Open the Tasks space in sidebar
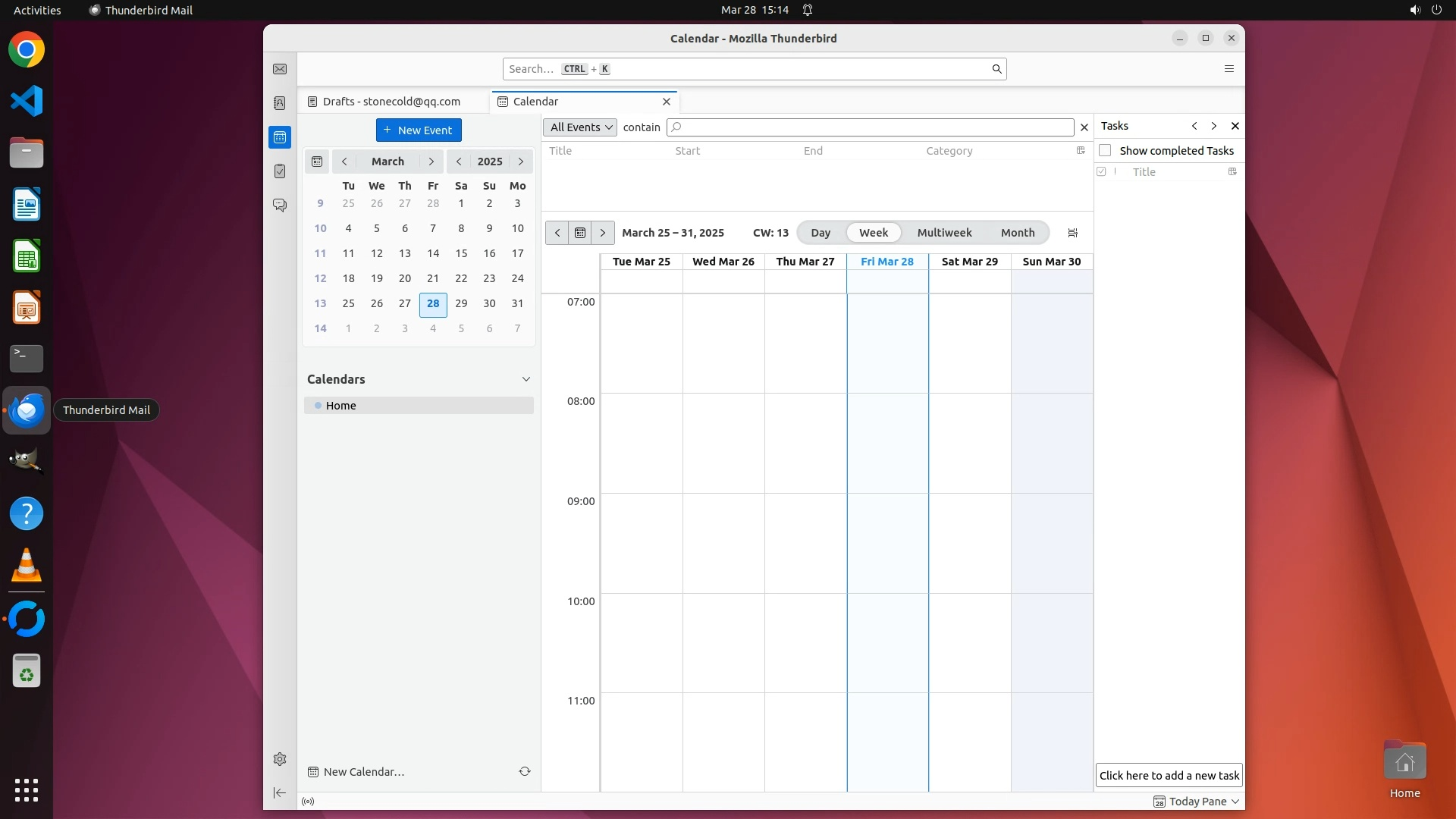Image resolution: width=1456 pixels, height=819 pixels. point(280,171)
